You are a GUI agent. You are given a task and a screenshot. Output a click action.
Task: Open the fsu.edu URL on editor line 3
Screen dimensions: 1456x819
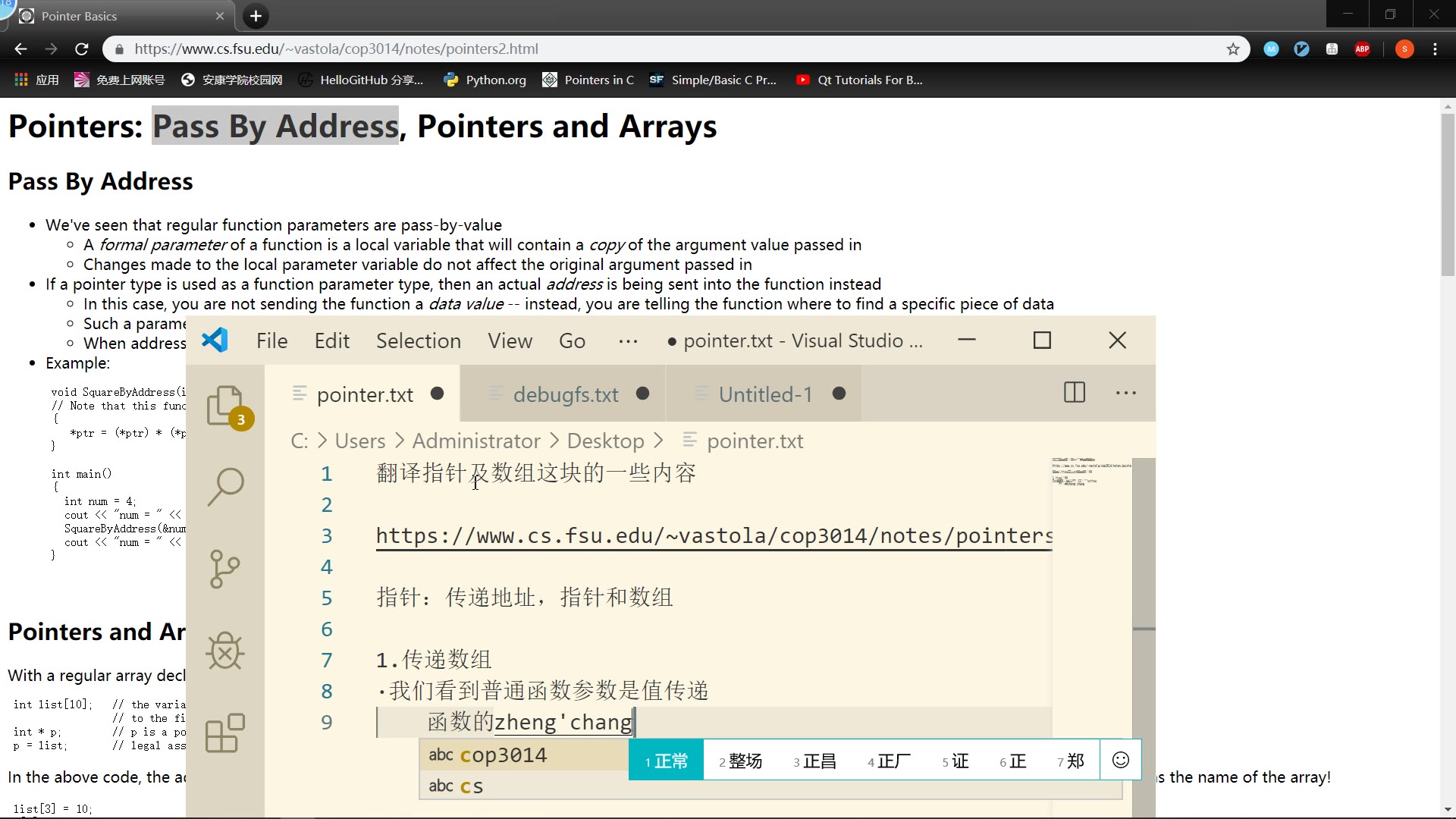(x=714, y=536)
